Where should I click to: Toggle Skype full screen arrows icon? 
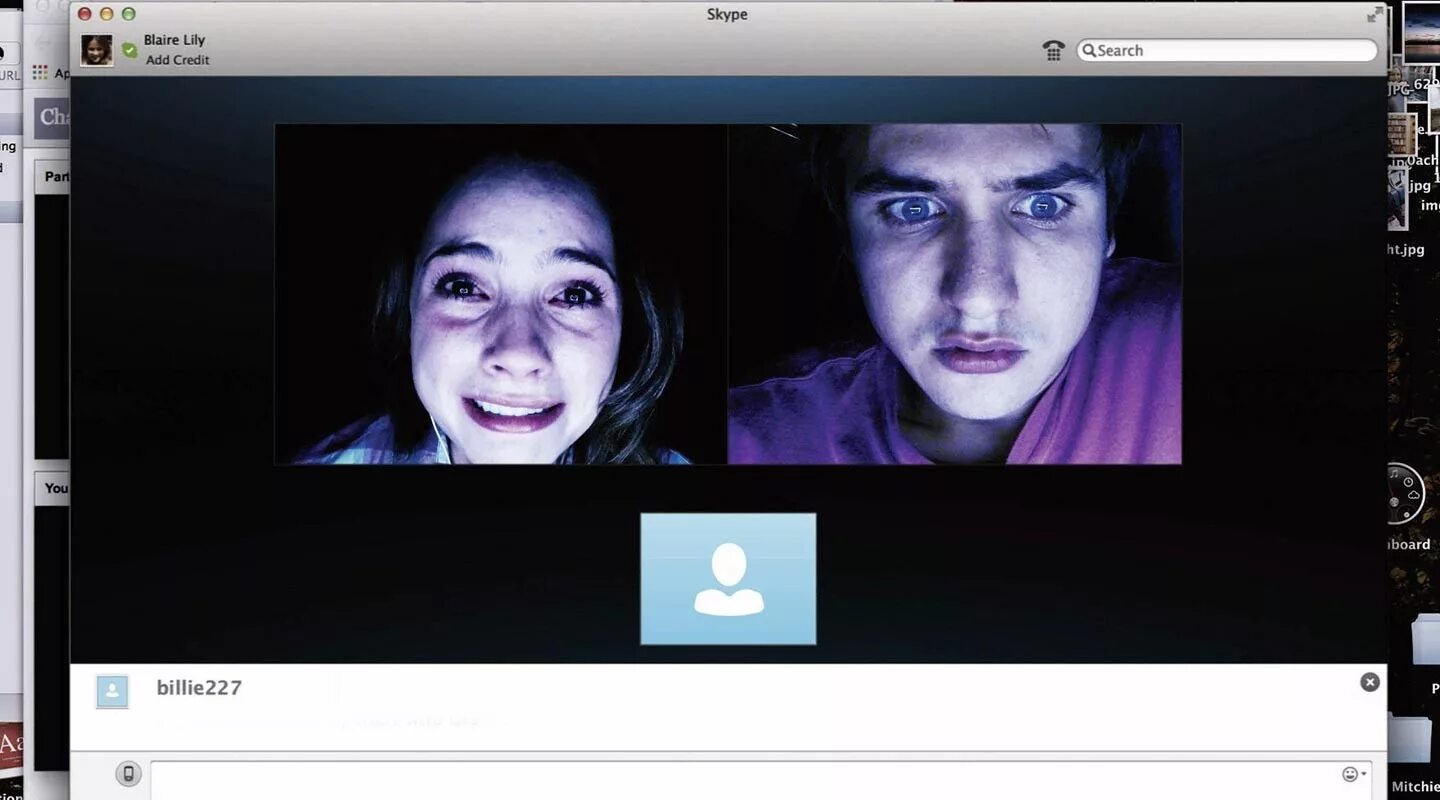click(1376, 14)
